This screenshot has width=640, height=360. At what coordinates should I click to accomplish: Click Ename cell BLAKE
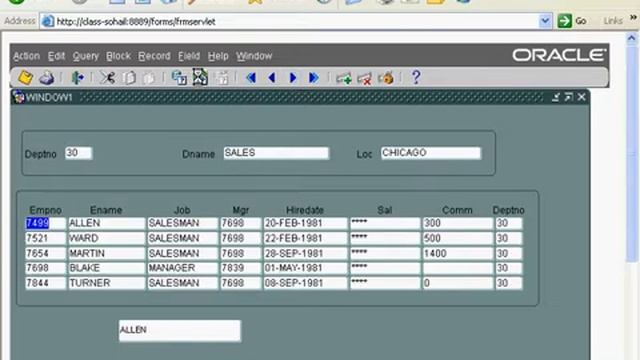106,268
